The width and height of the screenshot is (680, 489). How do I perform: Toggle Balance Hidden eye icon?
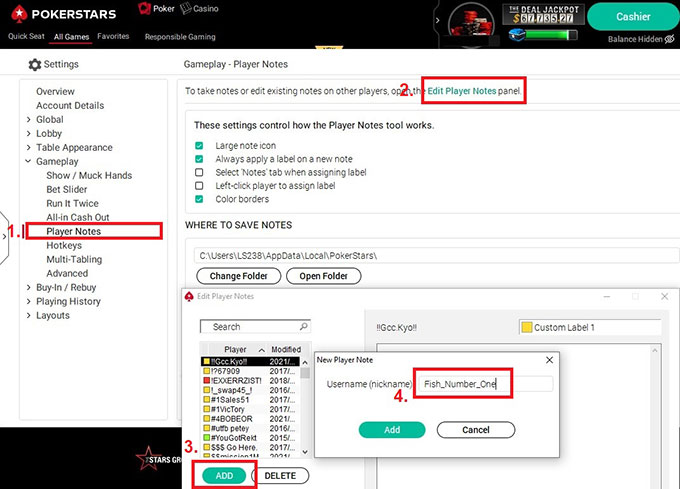point(670,39)
